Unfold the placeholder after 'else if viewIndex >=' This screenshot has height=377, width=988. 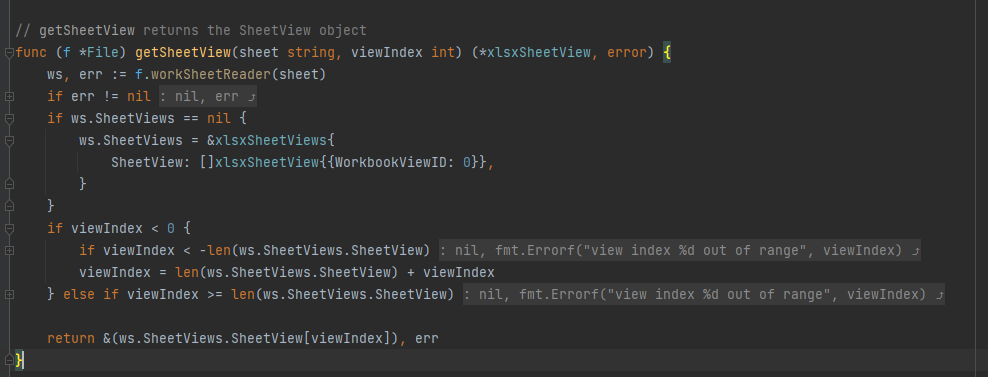pyautogui.click(x=704, y=294)
